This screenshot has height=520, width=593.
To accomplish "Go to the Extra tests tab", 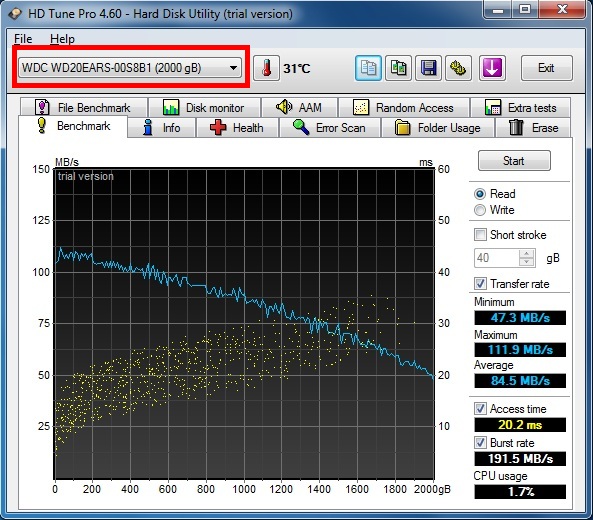I will [x=520, y=107].
